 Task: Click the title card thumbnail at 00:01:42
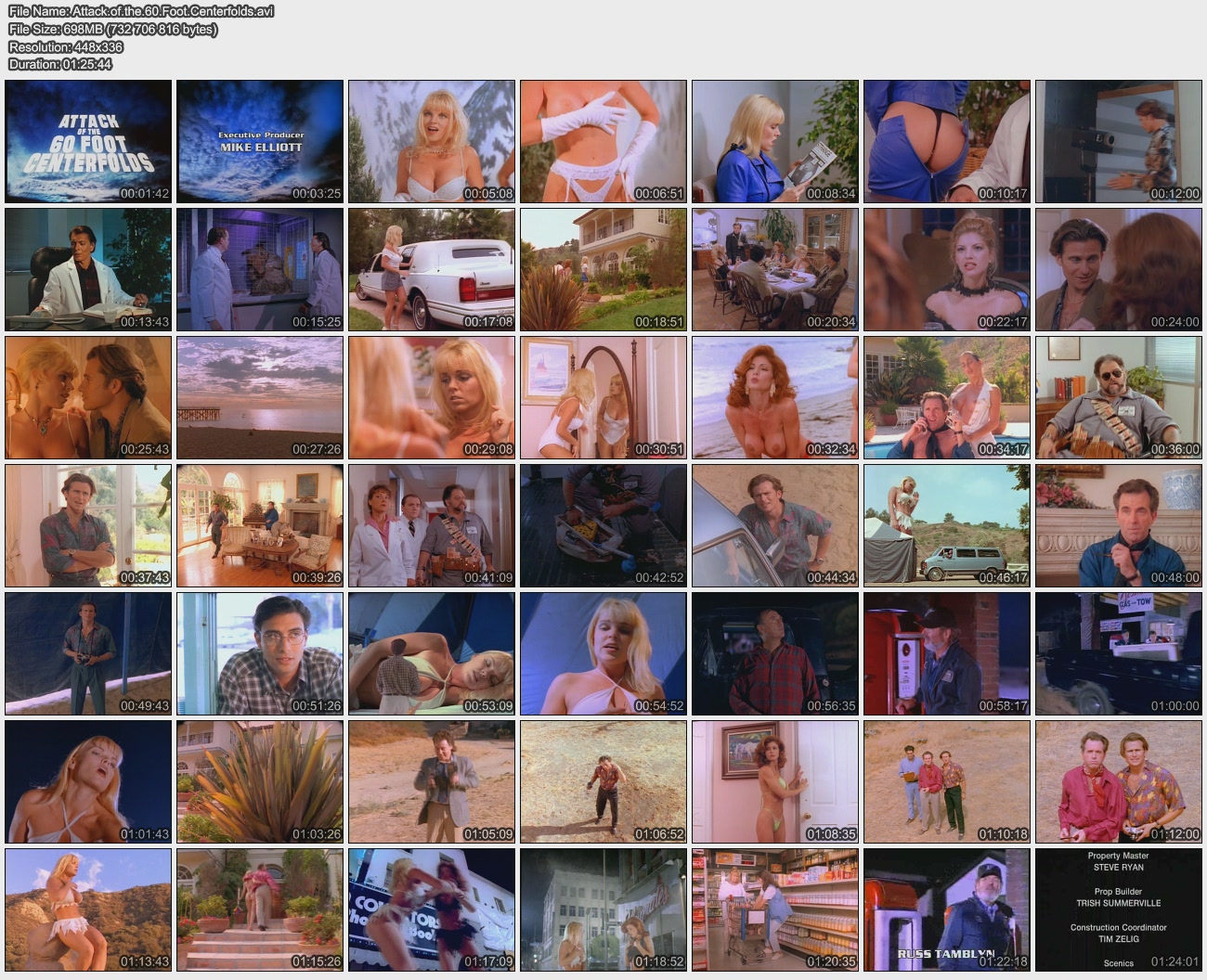pyautogui.click(x=88, y=141)
